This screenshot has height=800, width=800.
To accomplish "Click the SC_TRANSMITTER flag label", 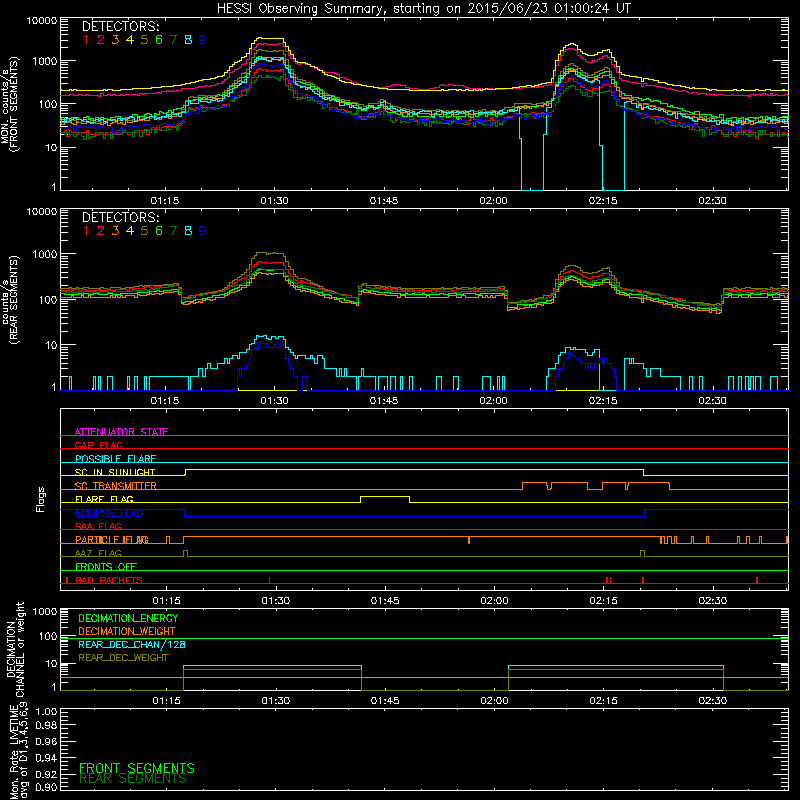I will 115,486.
